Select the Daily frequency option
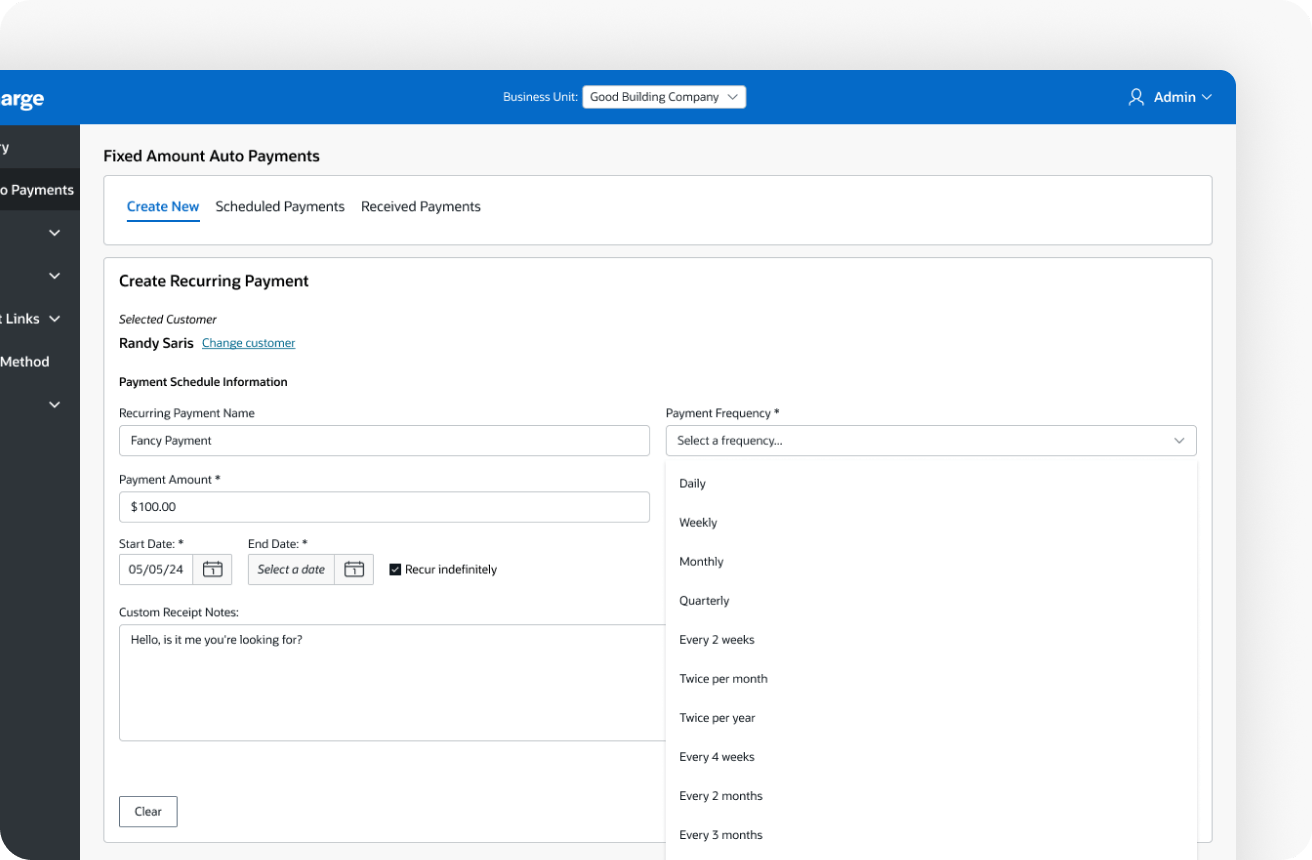Image resolution: width=1312 pixels, height=860 pixels. (x=931, y=484)
